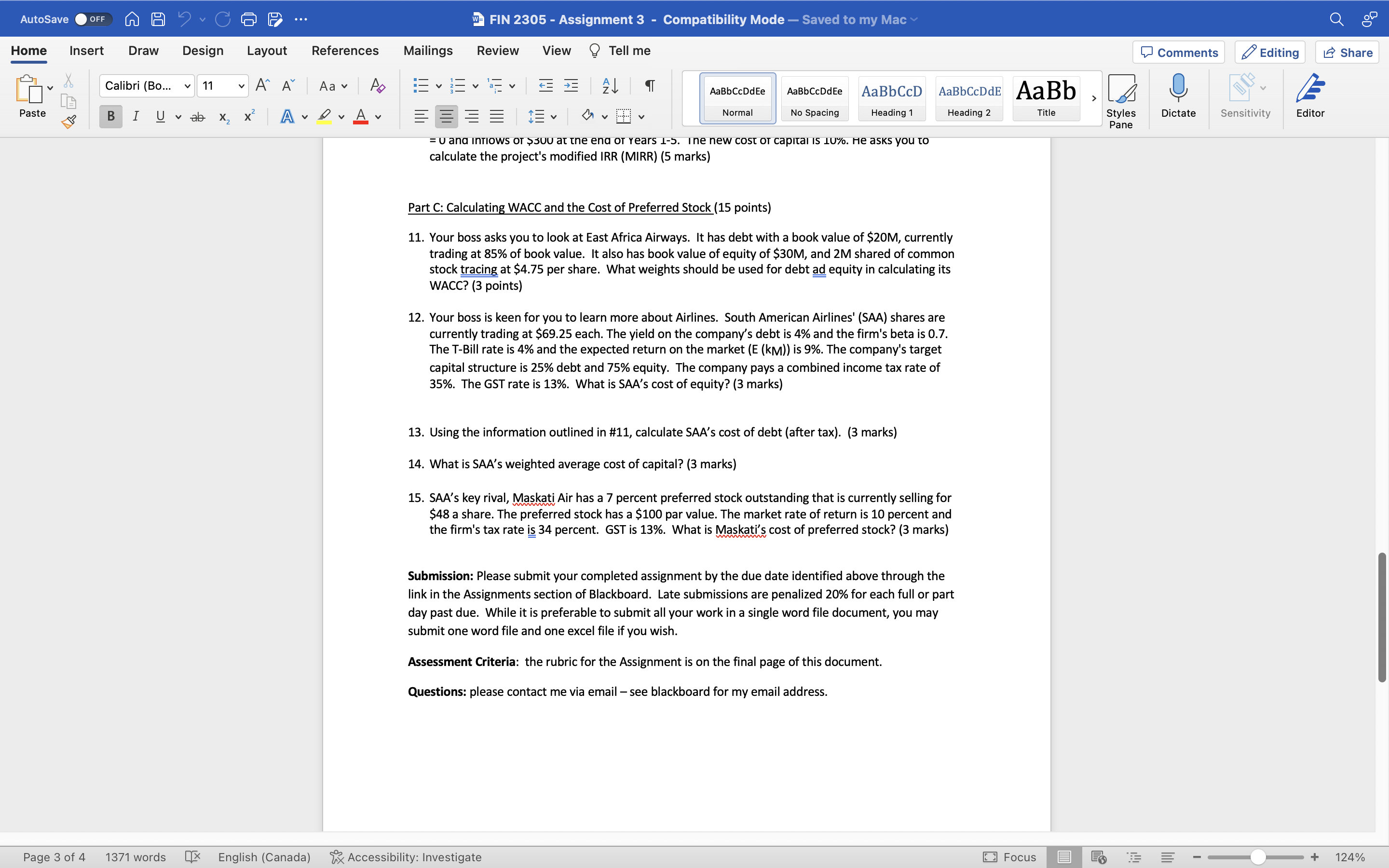Open the Review tab
Screen dimensions: 1389x868
497,51
